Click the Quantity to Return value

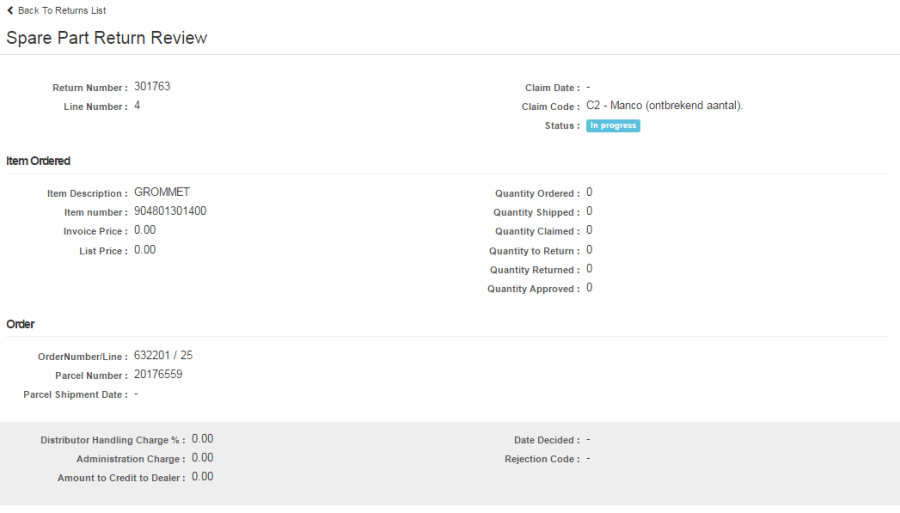(x=589, y=250)
